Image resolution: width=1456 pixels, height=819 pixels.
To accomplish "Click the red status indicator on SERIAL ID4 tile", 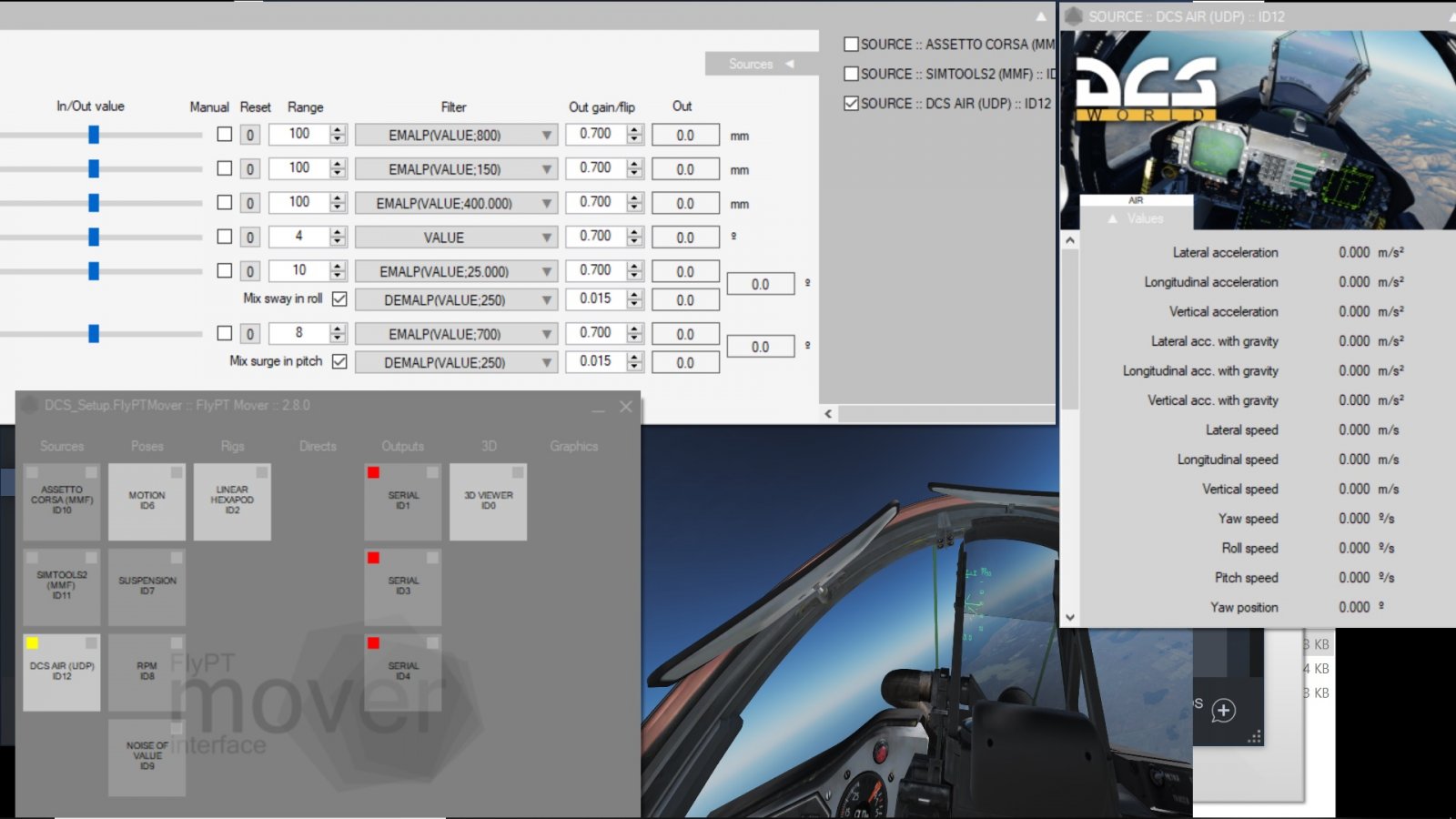I will [373, 643].
